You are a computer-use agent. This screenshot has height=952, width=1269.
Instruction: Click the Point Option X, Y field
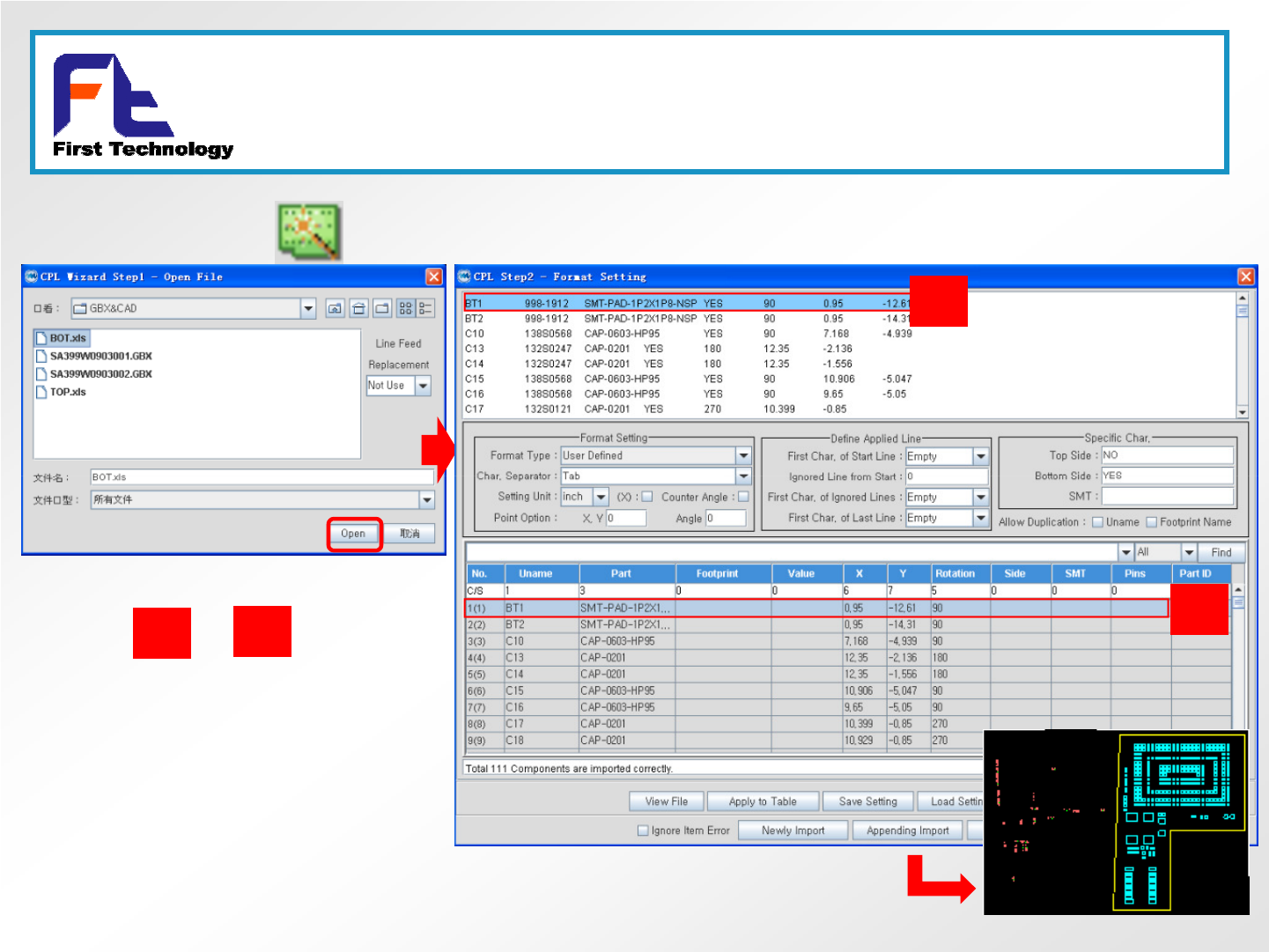626,518
